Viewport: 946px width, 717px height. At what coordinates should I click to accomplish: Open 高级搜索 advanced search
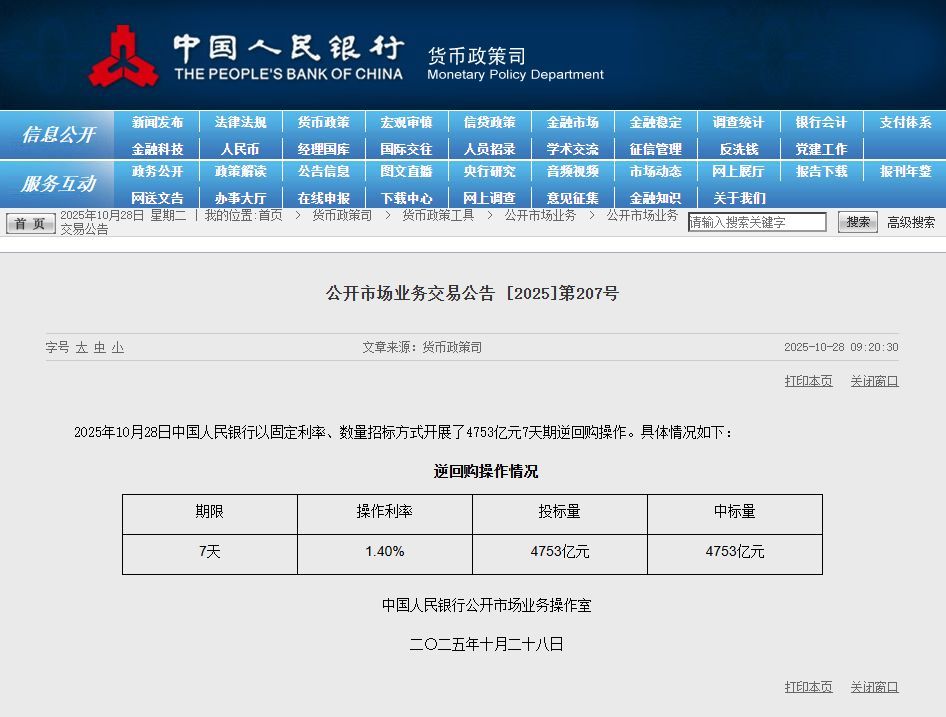(x=913, y=222)
